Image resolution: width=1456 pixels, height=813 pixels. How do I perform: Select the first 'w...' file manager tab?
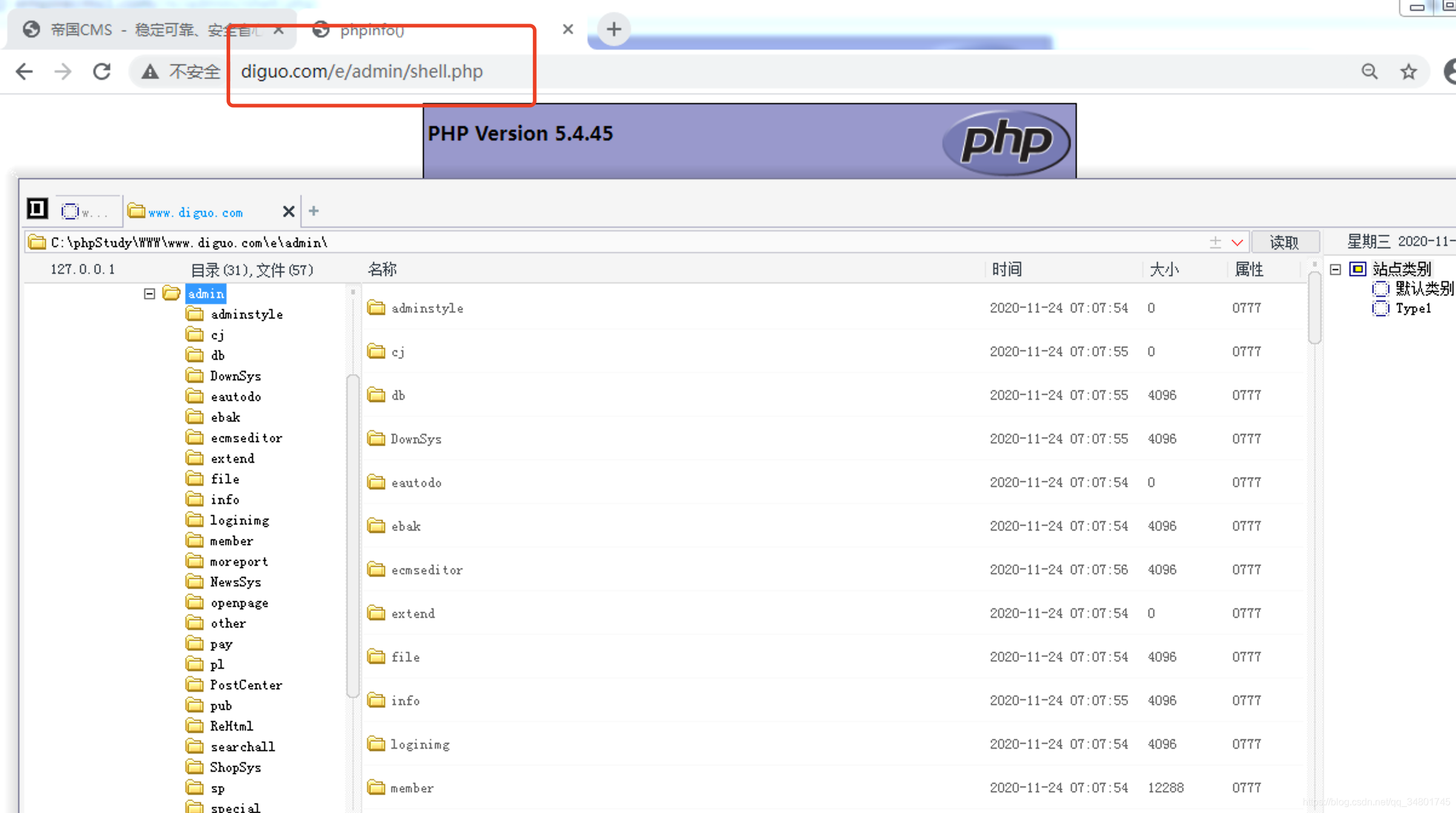pyautogui.click(x=88, y=211)
